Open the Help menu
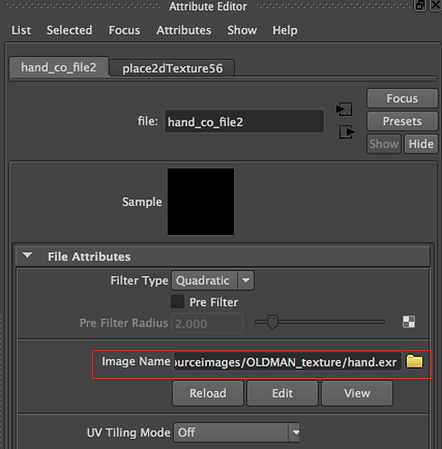The image size is (442, 449). pyautogui.click(x=285, y=30)
